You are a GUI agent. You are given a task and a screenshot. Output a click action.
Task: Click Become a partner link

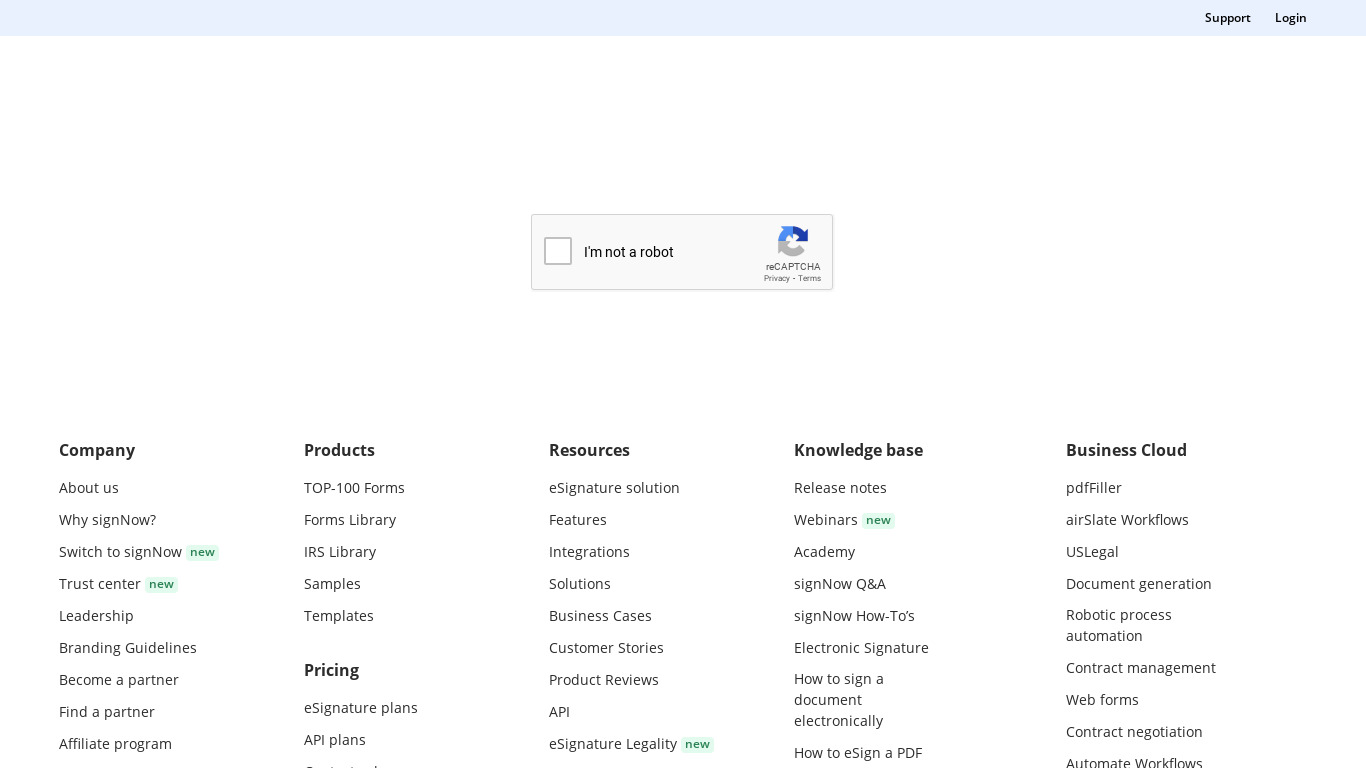(119, 680)
